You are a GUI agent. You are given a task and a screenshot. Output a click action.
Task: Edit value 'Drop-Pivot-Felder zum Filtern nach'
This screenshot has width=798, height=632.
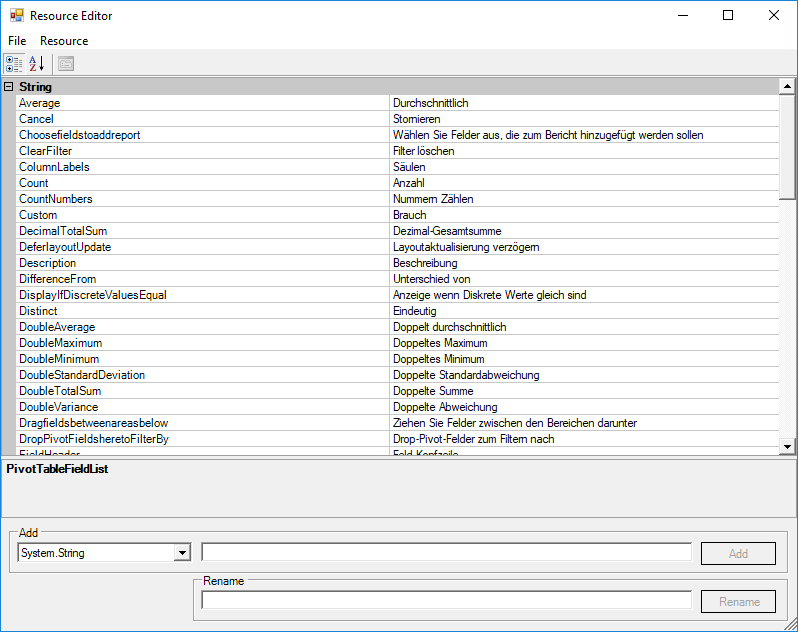(x=584, y=439)
